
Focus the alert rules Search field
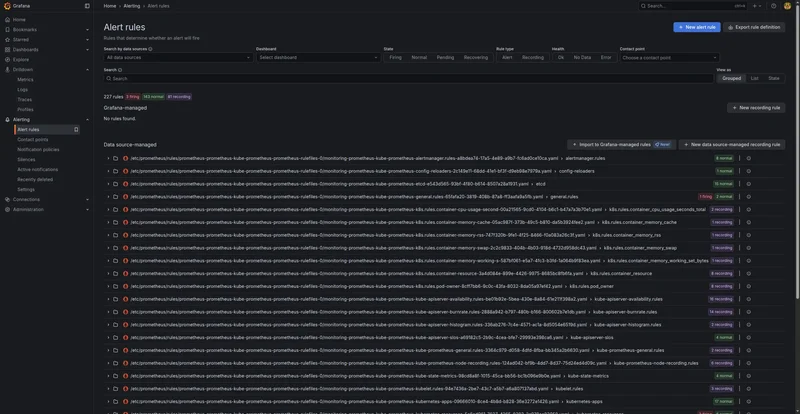coord(408,79)
